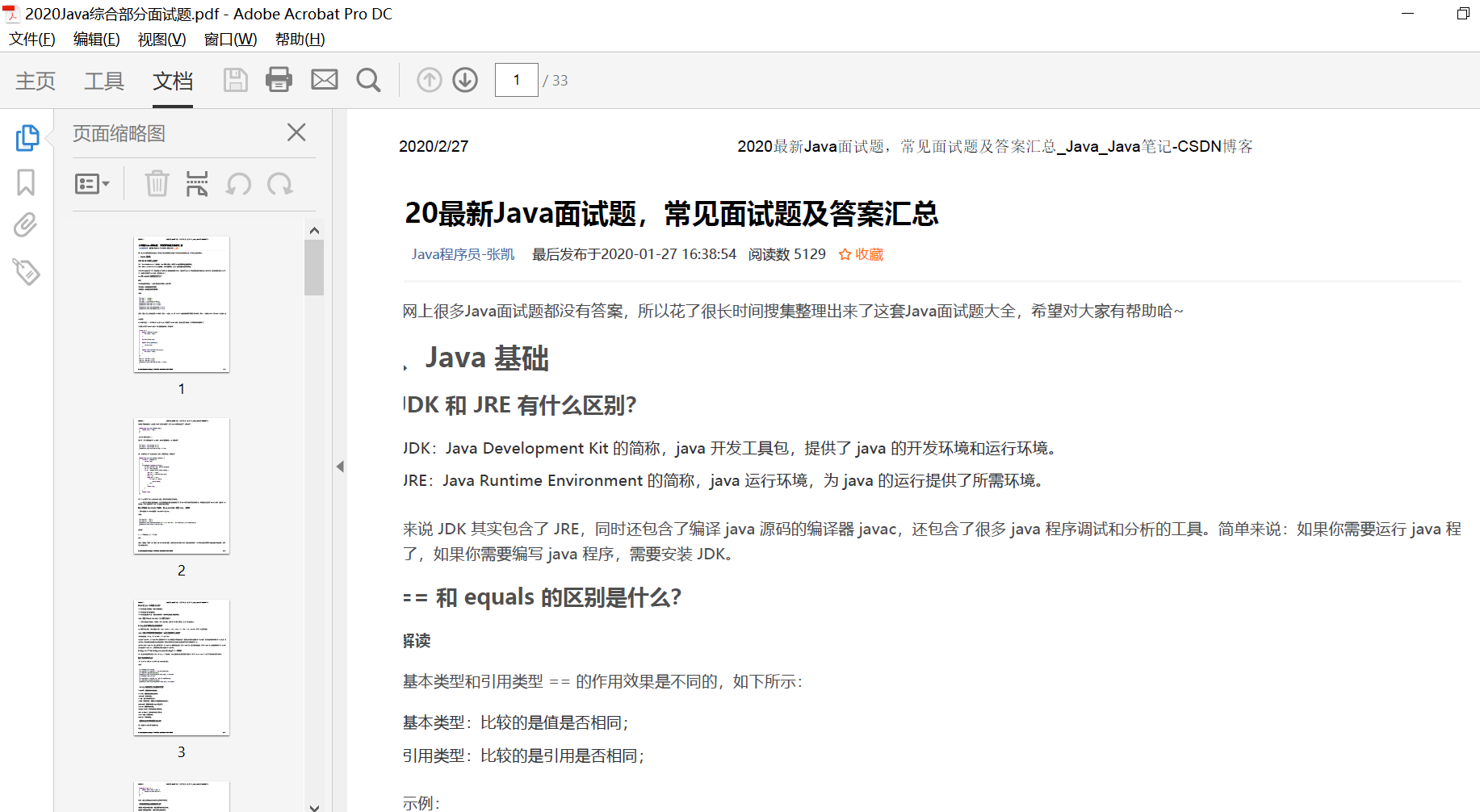
Task: Select page 3 thumbnail
Action: point(182,668)
